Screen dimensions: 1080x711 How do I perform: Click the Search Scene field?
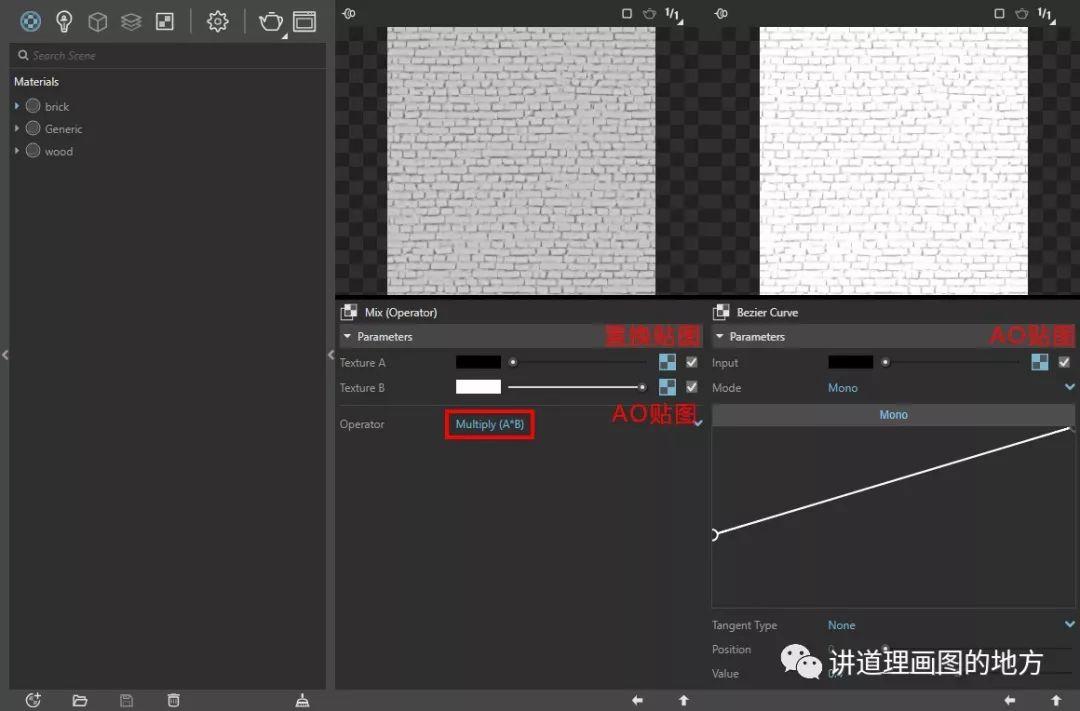tap(168, 55)
